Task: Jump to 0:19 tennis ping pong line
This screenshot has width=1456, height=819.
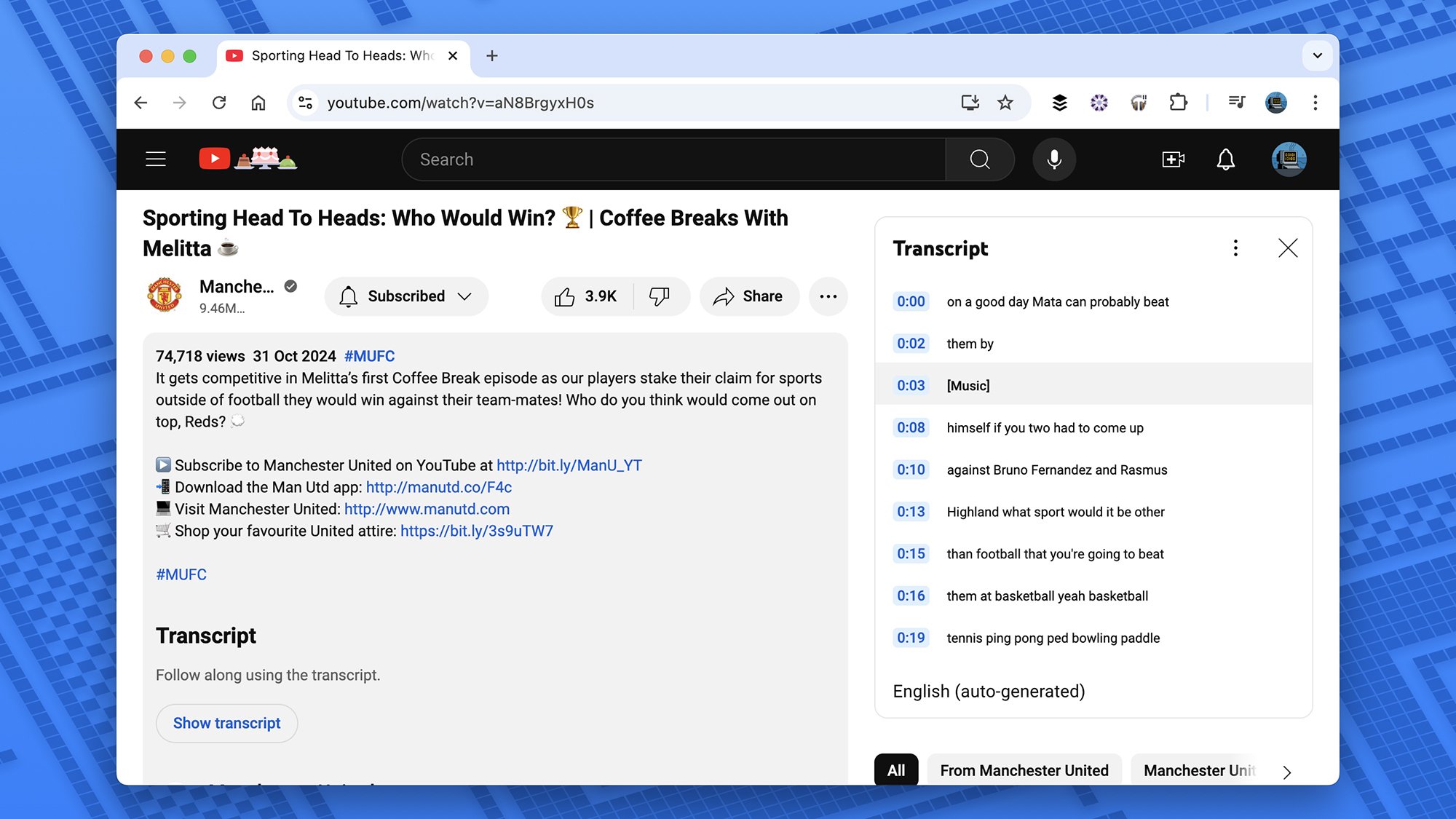Action: 1093,638
